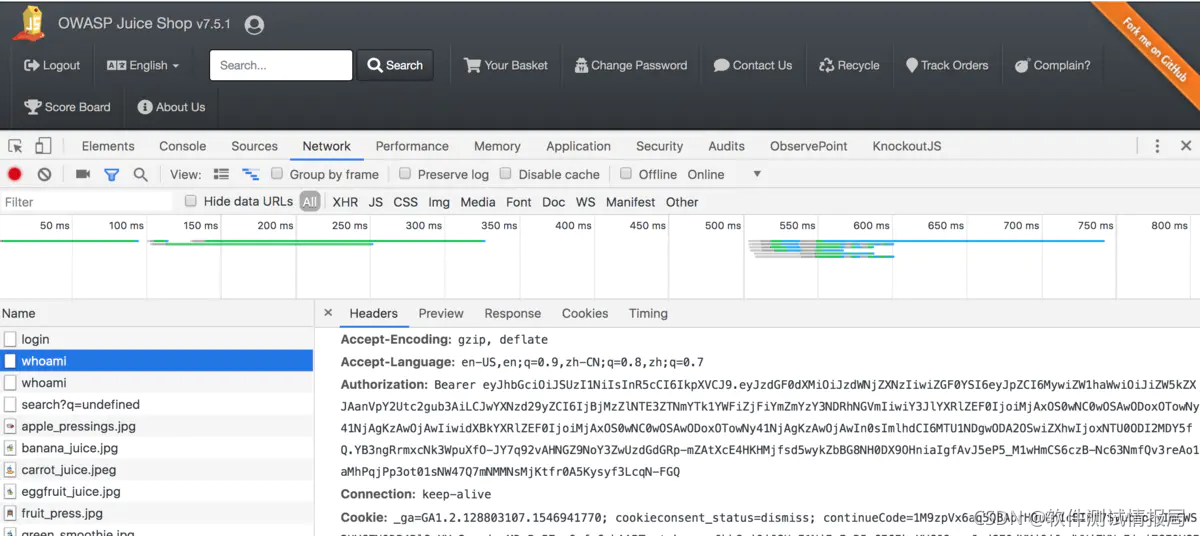Clear the network log icon
The height and width of the screenshot is (536, 1200).
pos(44,174)
